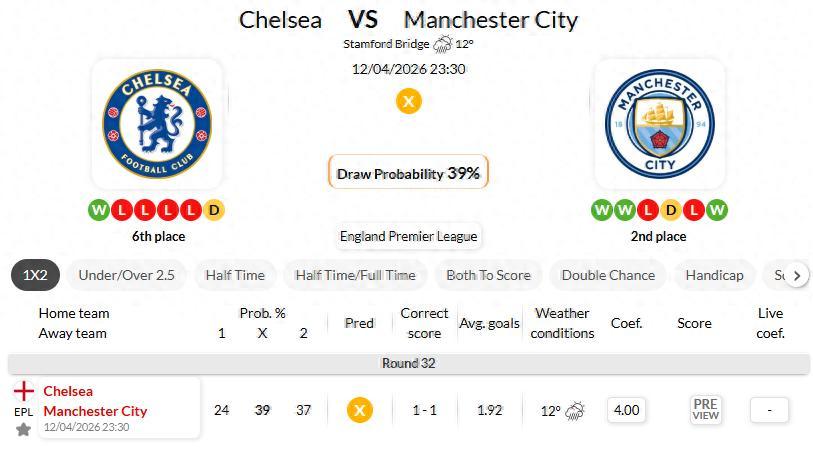Toggle the favorite star for this match

(23, 429)
